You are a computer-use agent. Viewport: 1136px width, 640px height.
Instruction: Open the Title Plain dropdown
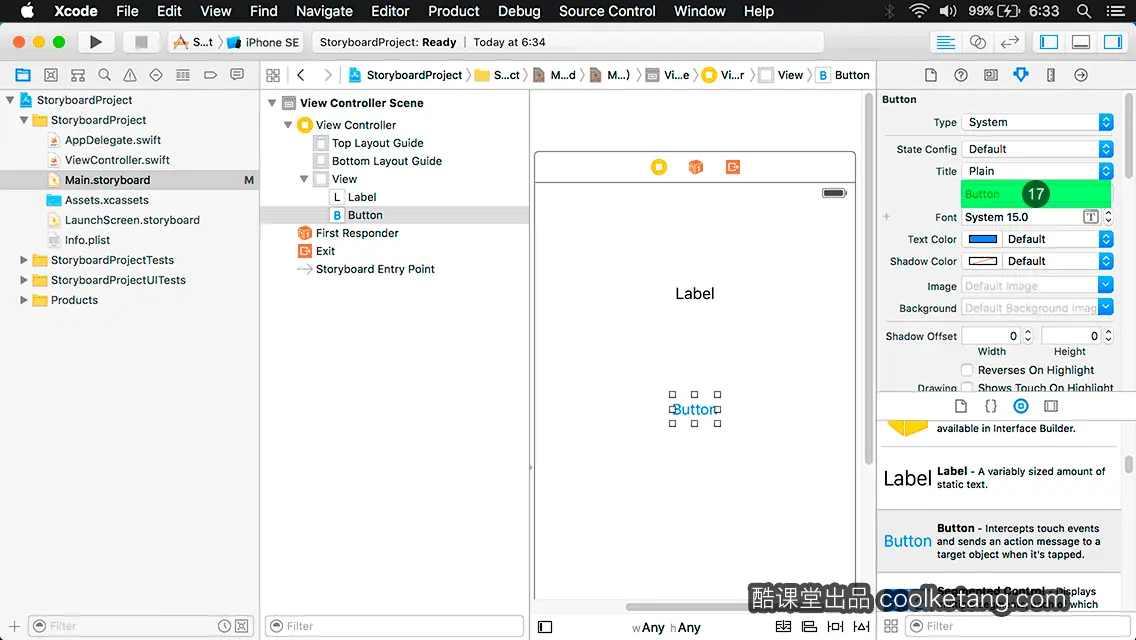(1037, 171)
